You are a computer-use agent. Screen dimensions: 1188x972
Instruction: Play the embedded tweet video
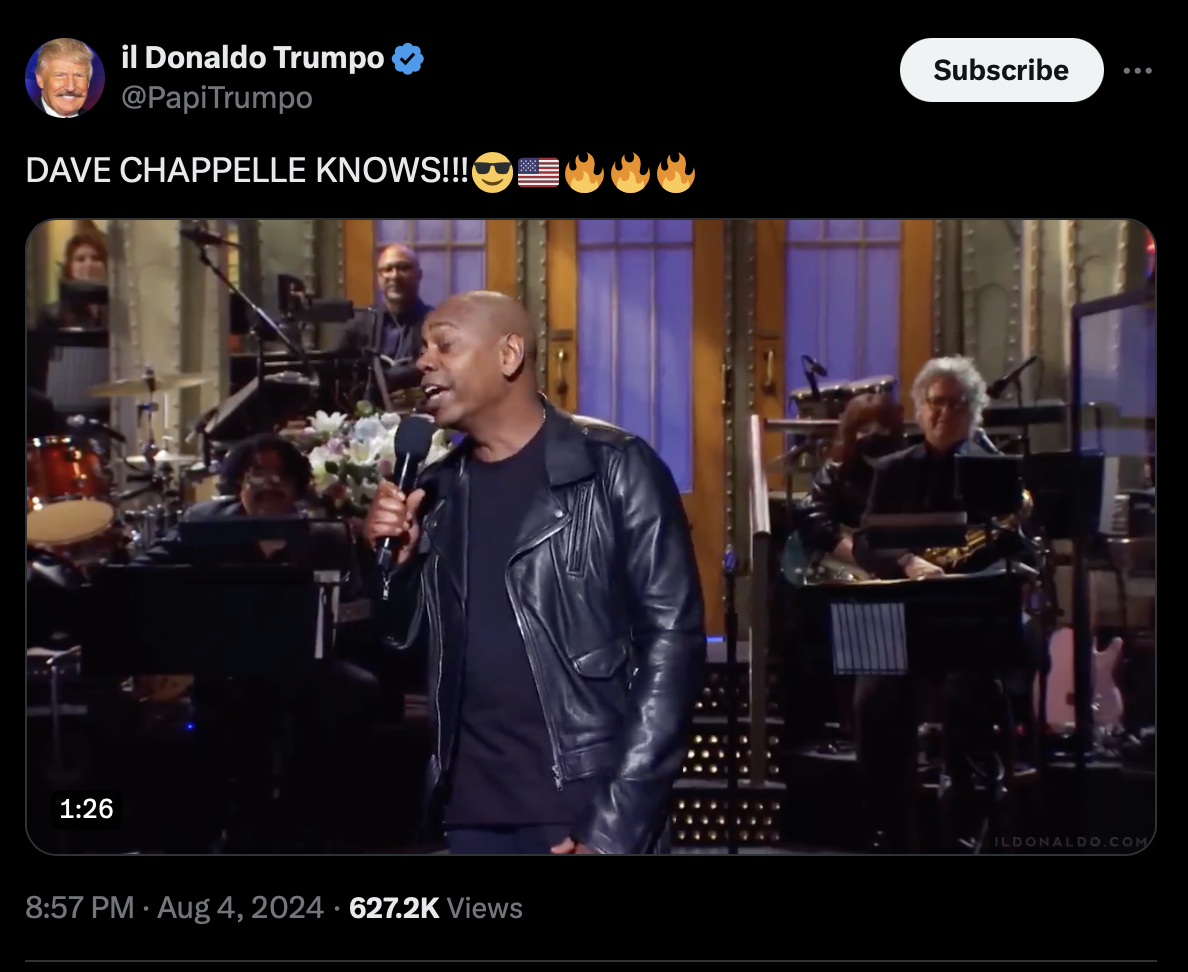click(591, 537)
